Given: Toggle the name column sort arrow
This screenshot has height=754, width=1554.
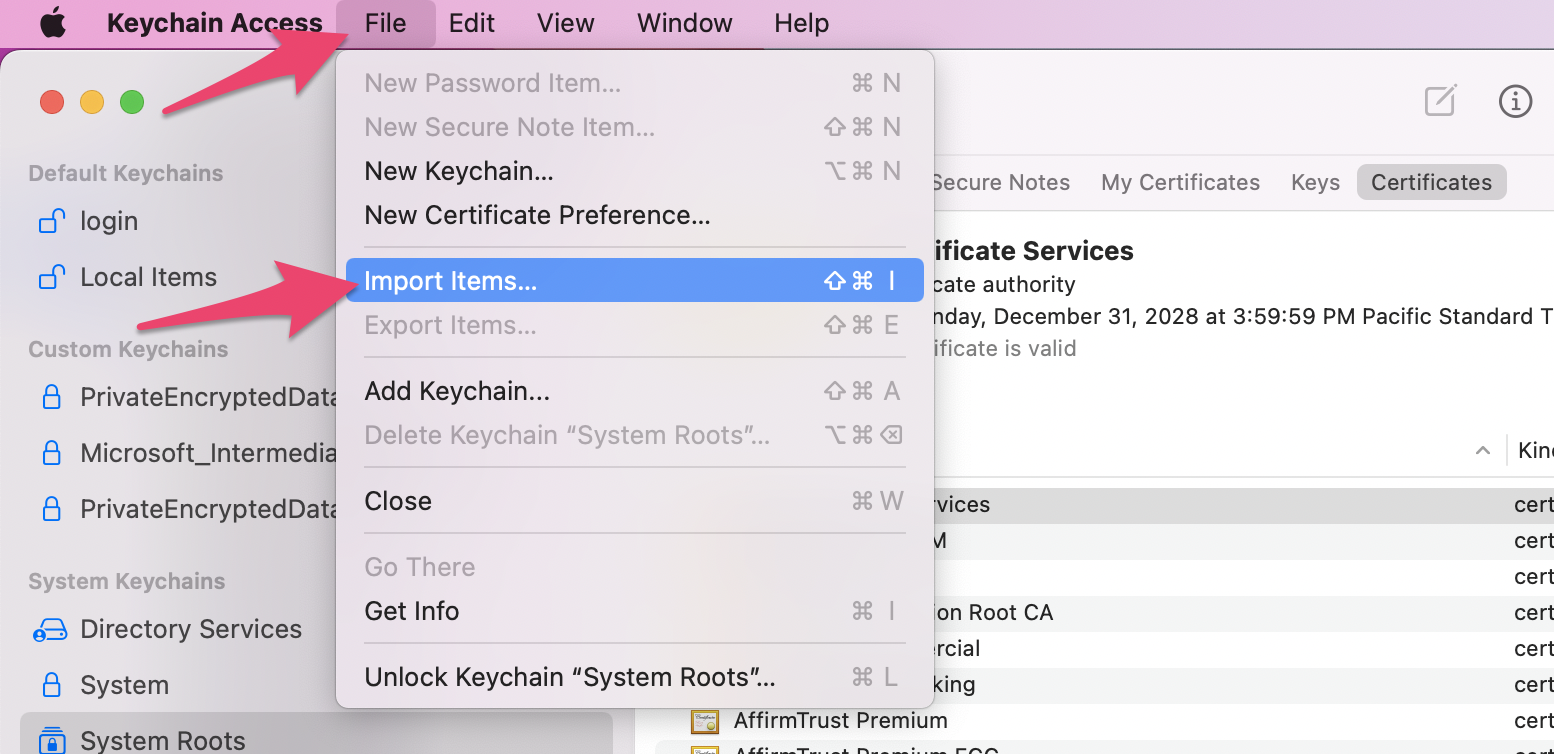Looking at the screenshot, I should point(1483,451).
